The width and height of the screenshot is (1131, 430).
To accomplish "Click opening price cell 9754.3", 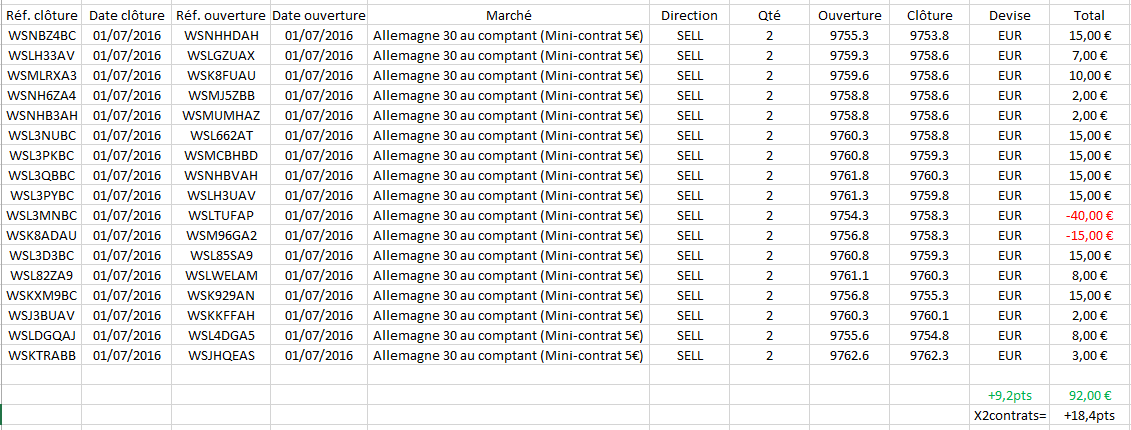I will (849, 215).
